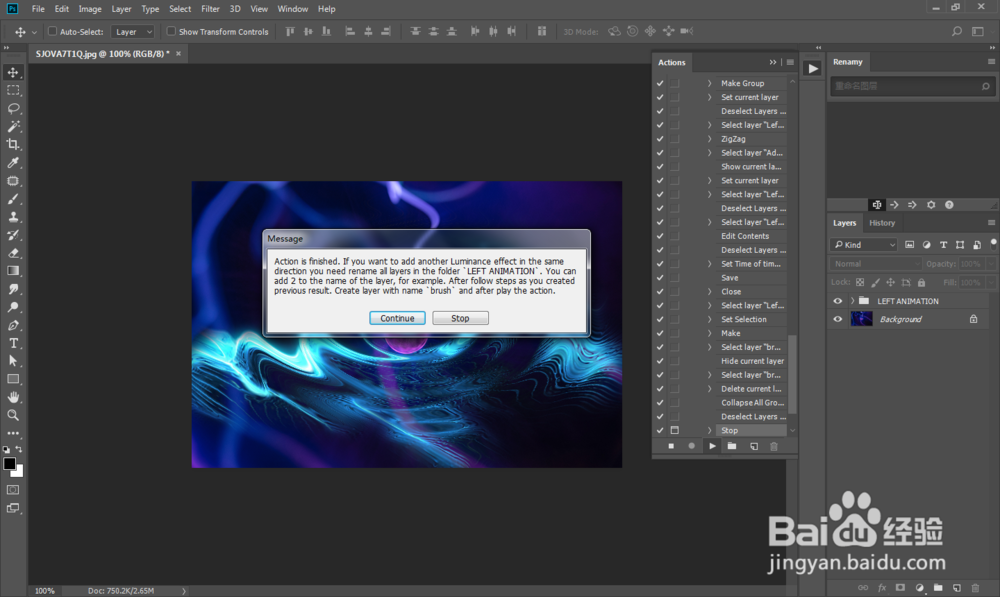The width and height of the screenshot is (1000, 597).
Task: Create new action set folder icon
Action: 732,446
